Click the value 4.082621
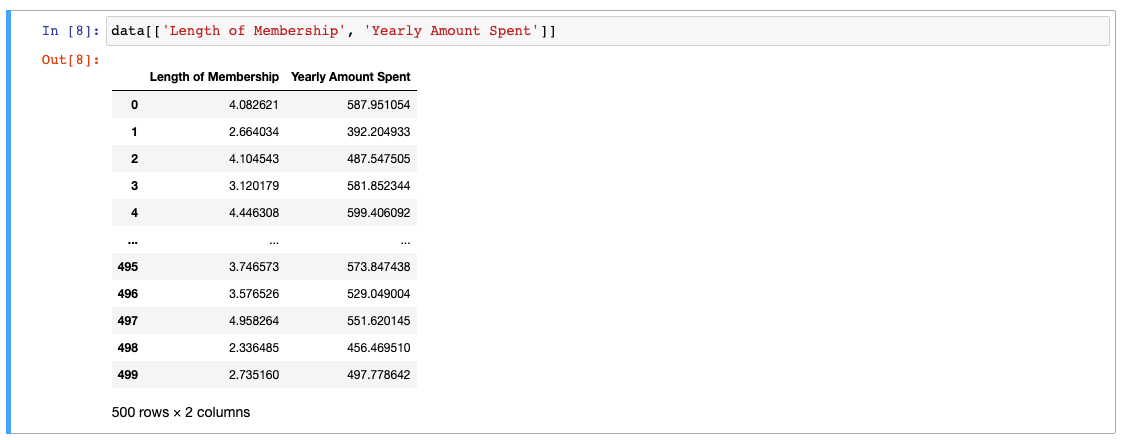This screenshot has width=1125, height=440. (x=254, y=105)
